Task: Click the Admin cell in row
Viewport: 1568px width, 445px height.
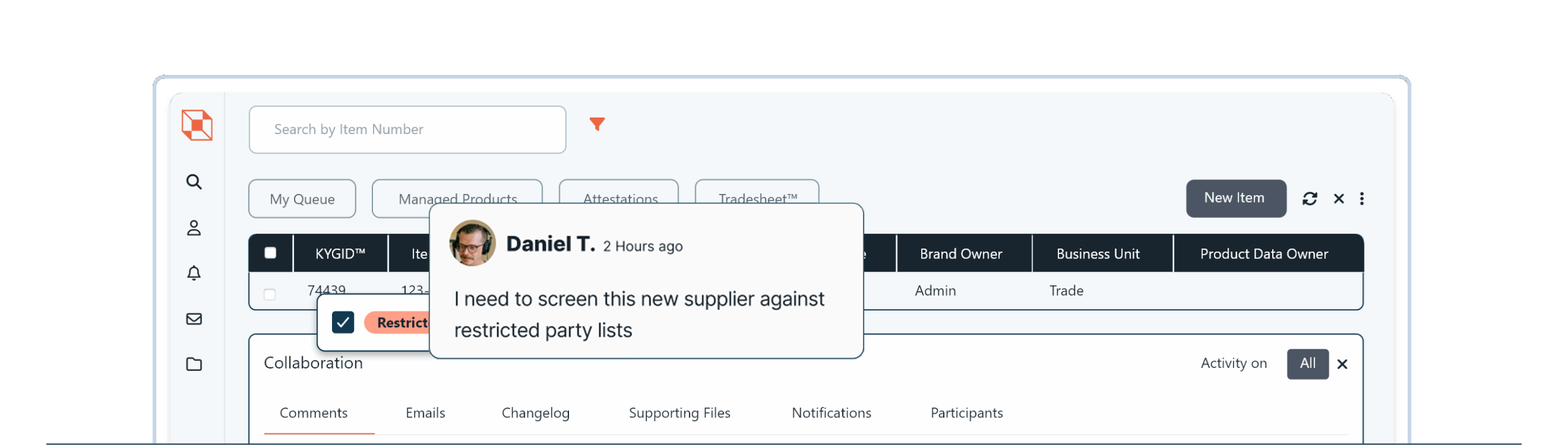Action: click(935, 291)
